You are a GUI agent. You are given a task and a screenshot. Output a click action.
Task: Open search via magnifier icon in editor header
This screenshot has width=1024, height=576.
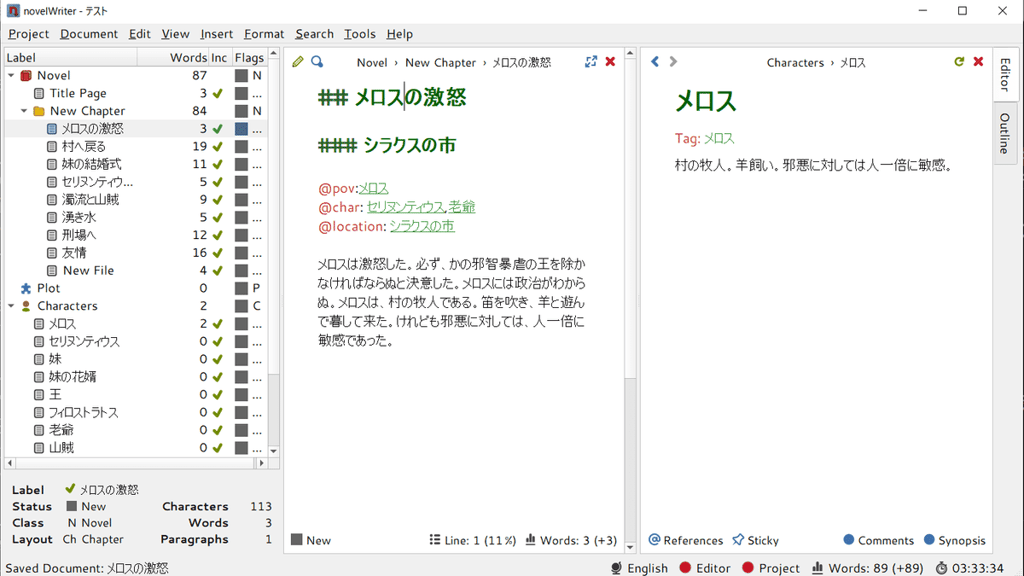(317, 61)
